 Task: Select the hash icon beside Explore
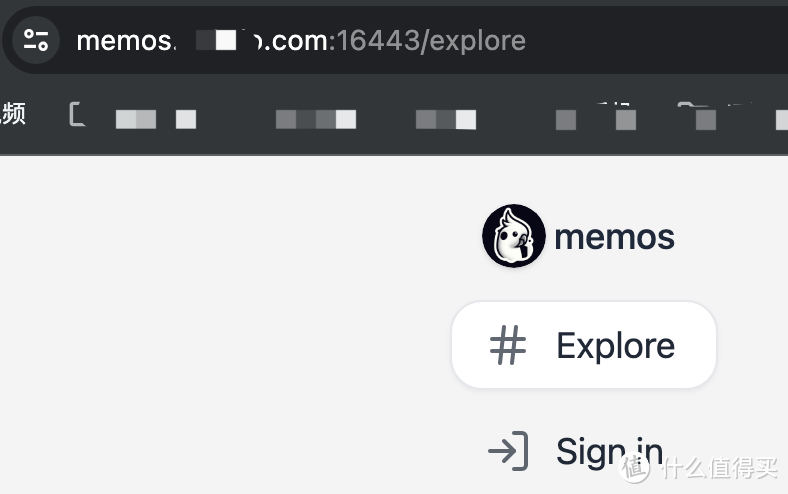(508, 345)
